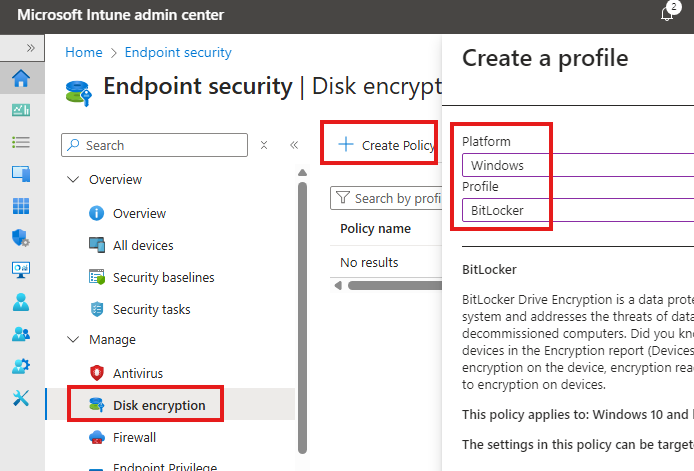Open the Platform dropdown showing Windows
Image resolution: width=694 pixels, height=471 pixels.
point(578,165)
